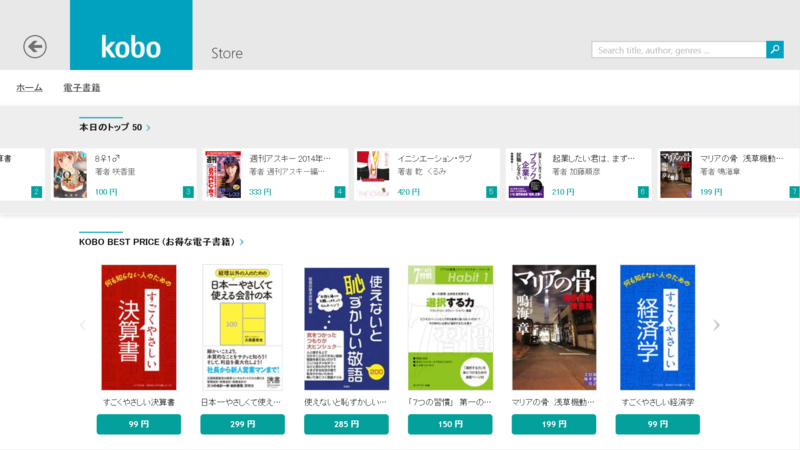Select the 日本一やさしくて使え caption
This screenshot has height=450, width=800.
[241, 403]
